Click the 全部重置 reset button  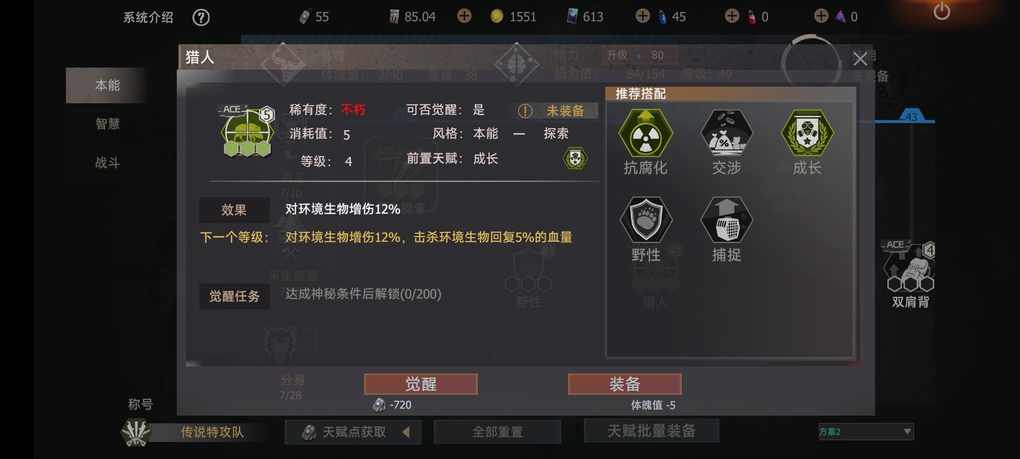497,432
